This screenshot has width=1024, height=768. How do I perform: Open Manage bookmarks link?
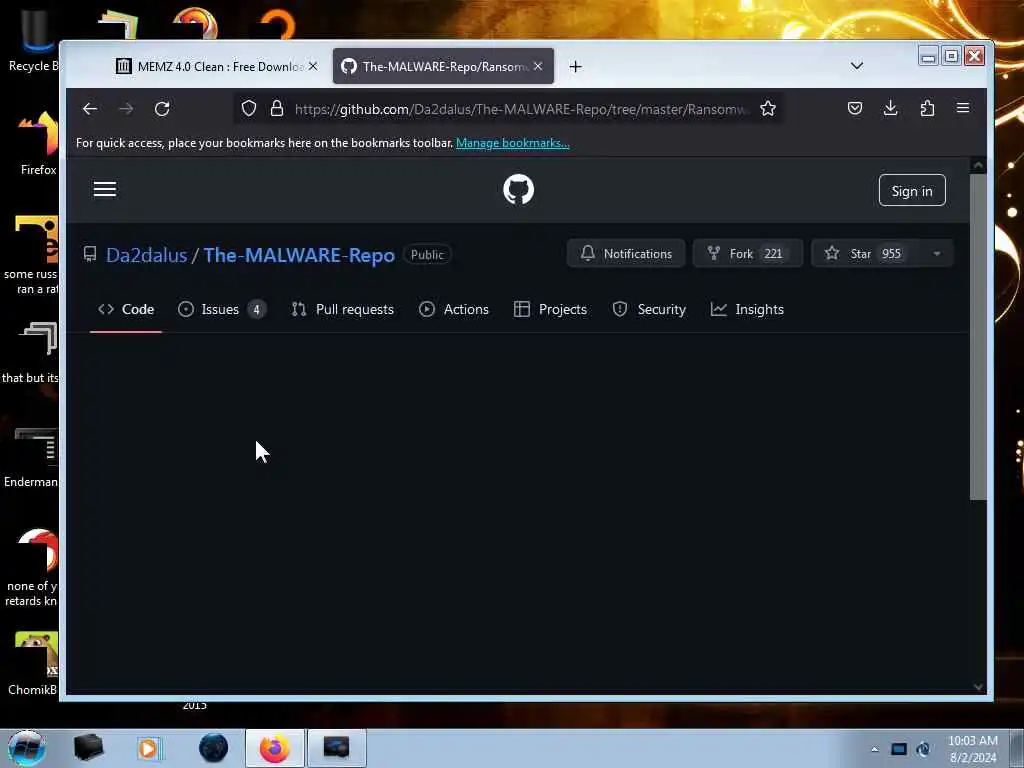[x=513, y=143]
